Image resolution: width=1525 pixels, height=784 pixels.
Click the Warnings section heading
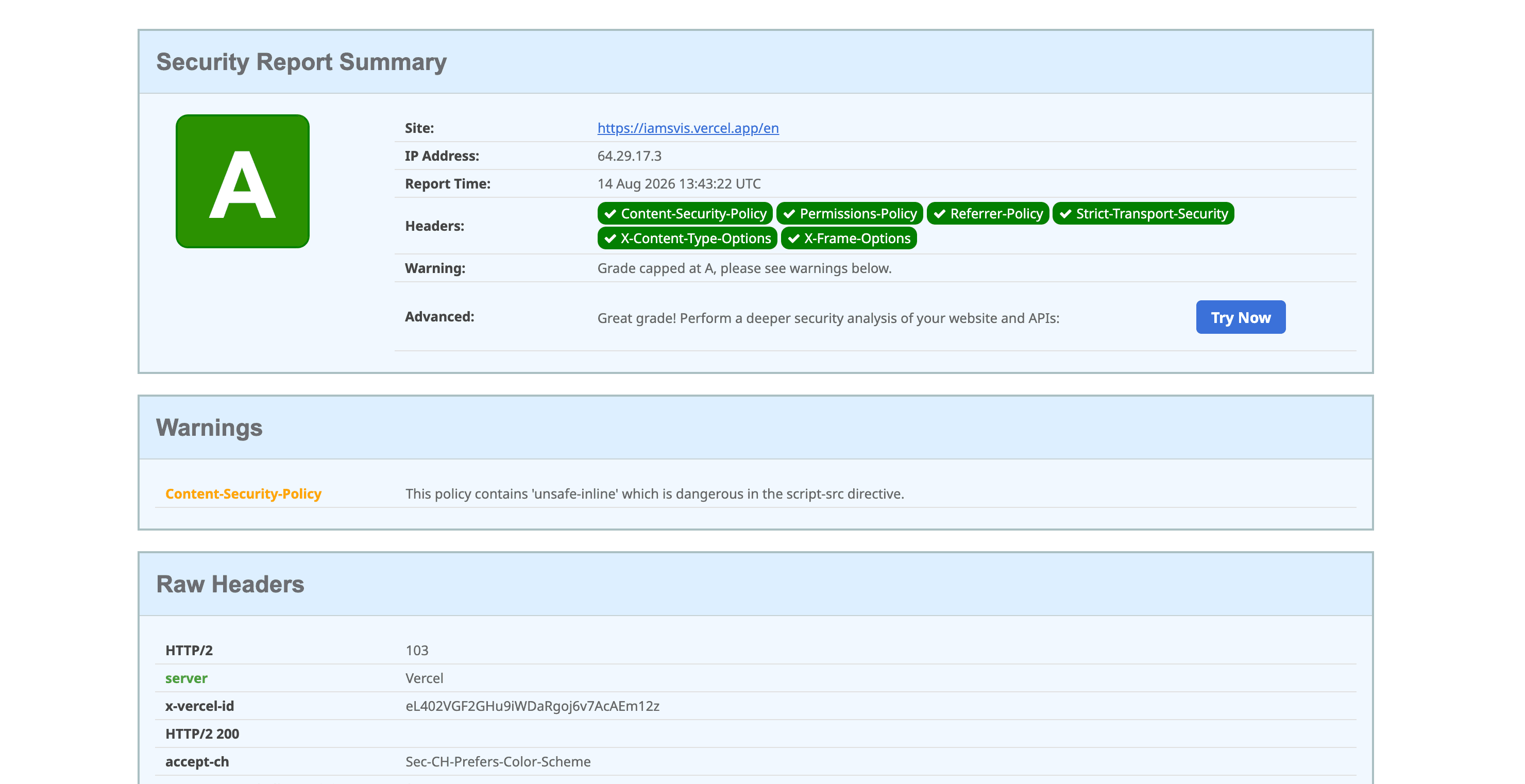click(209, 427)
